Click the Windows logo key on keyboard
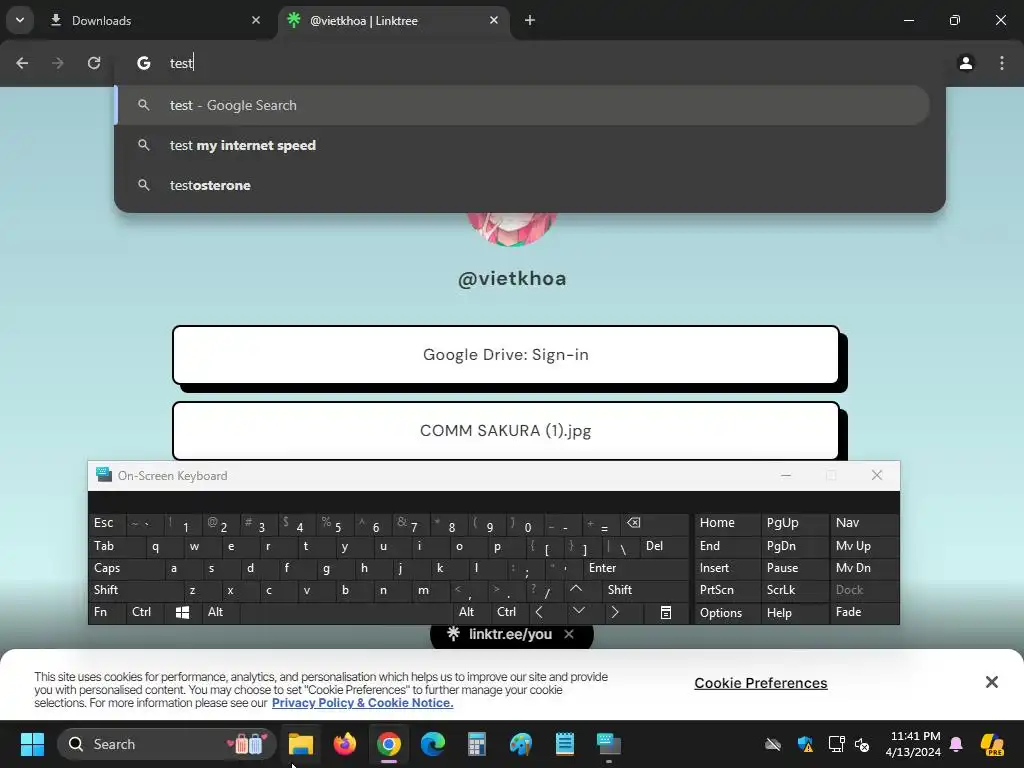The width and height of the screenshot is (1024, 768). point(183,613)
